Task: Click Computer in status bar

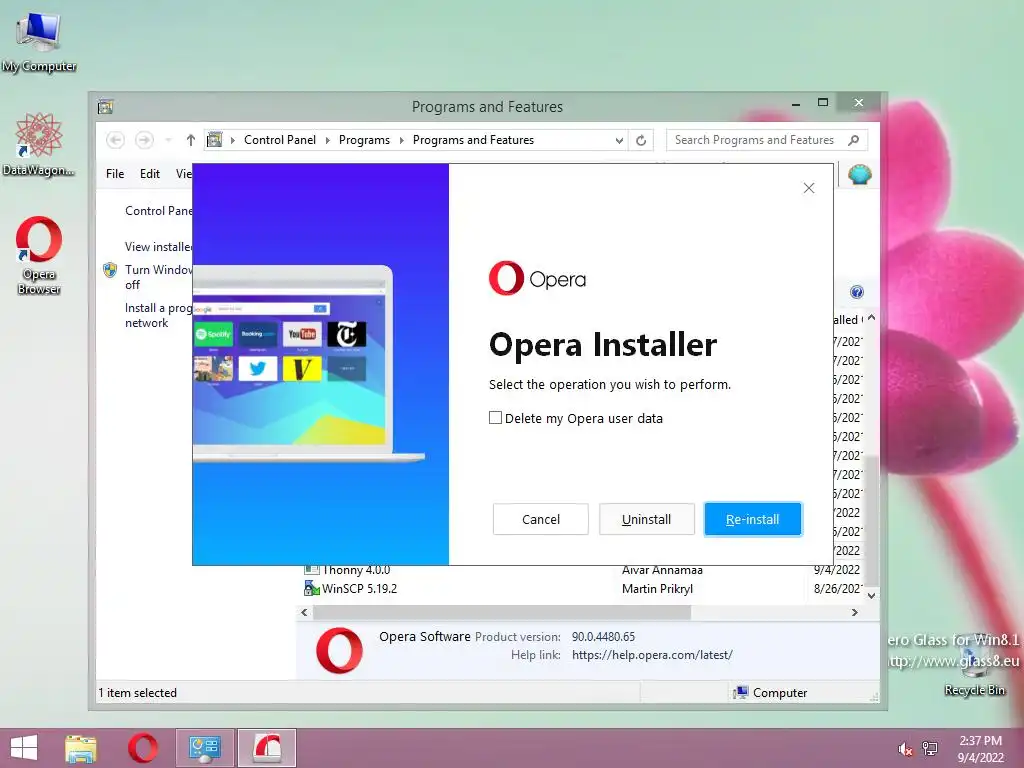Action: [771, 692]
